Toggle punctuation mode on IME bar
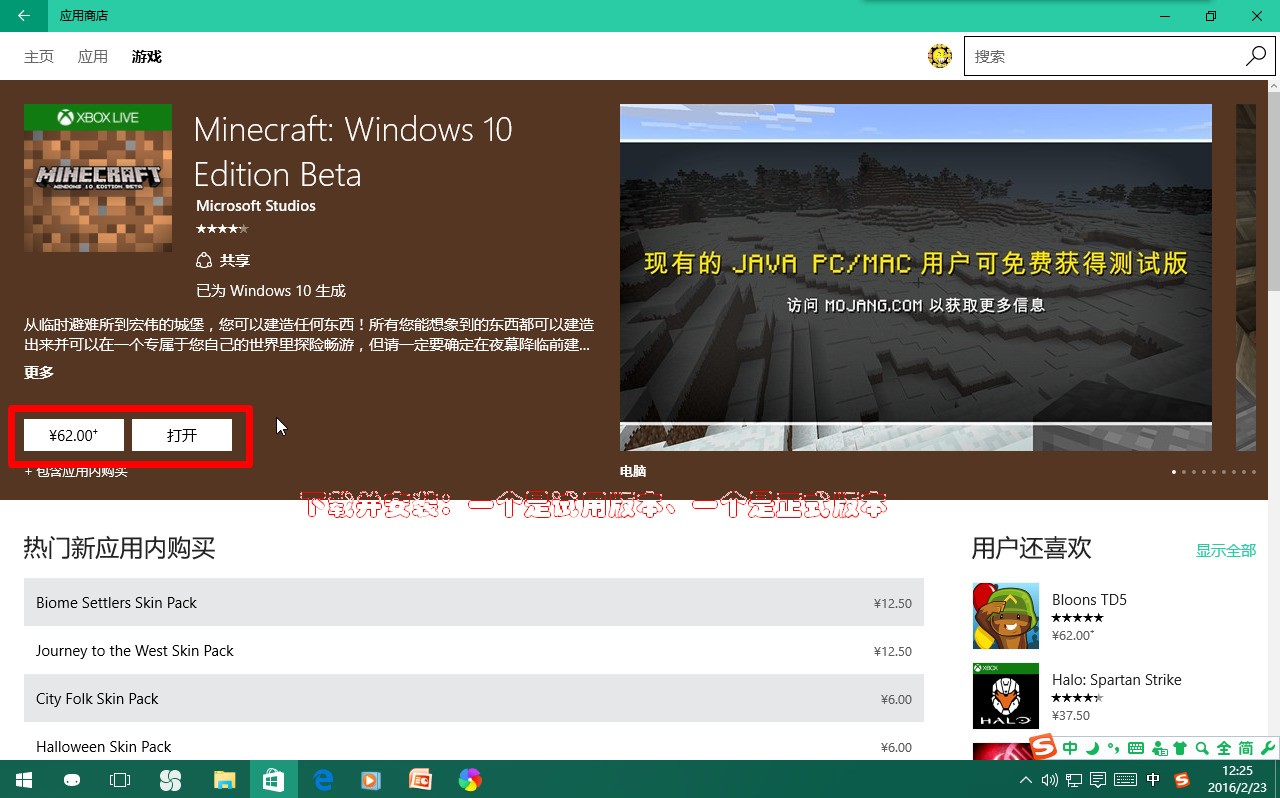 1113,748
